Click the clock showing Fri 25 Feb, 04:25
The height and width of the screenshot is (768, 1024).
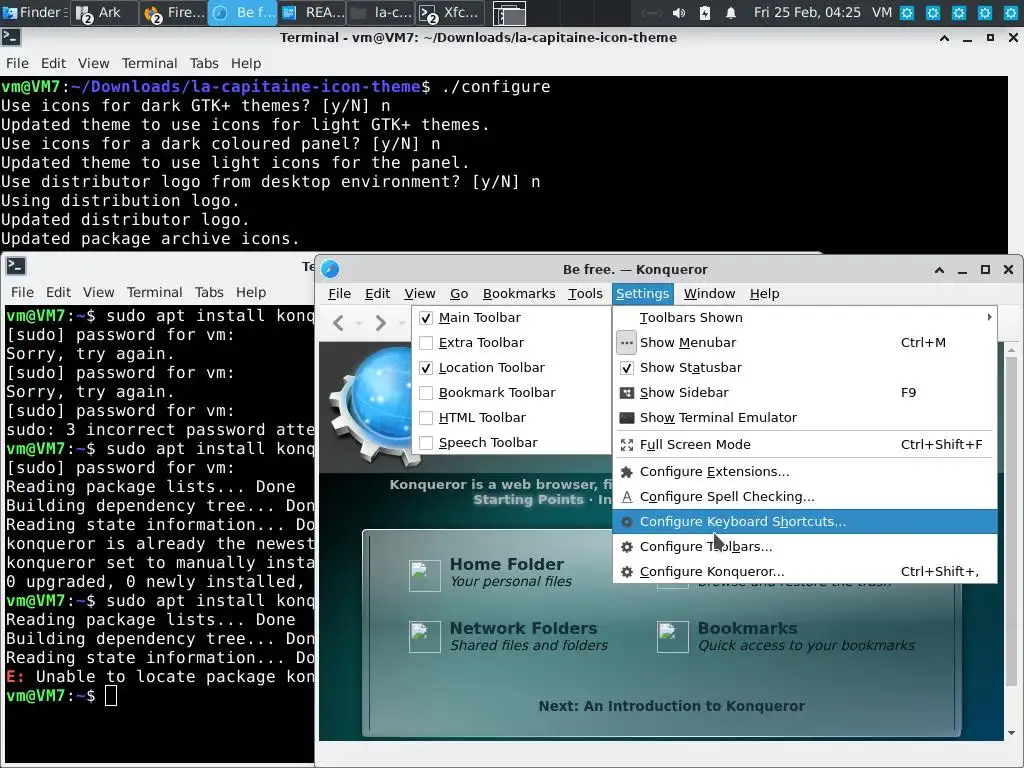point(807,12)
